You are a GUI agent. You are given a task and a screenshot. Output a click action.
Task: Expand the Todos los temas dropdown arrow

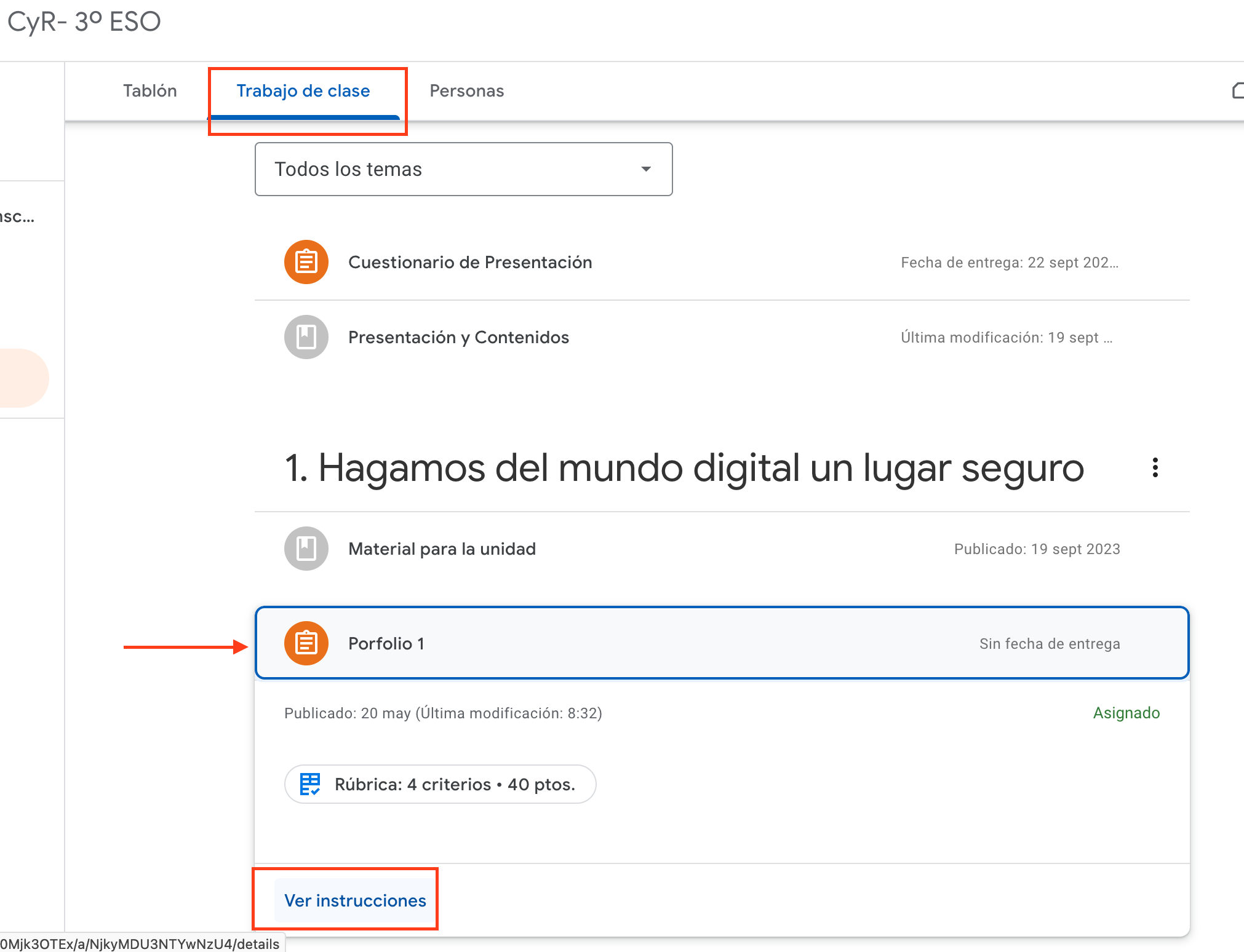(x=645, y=169)
